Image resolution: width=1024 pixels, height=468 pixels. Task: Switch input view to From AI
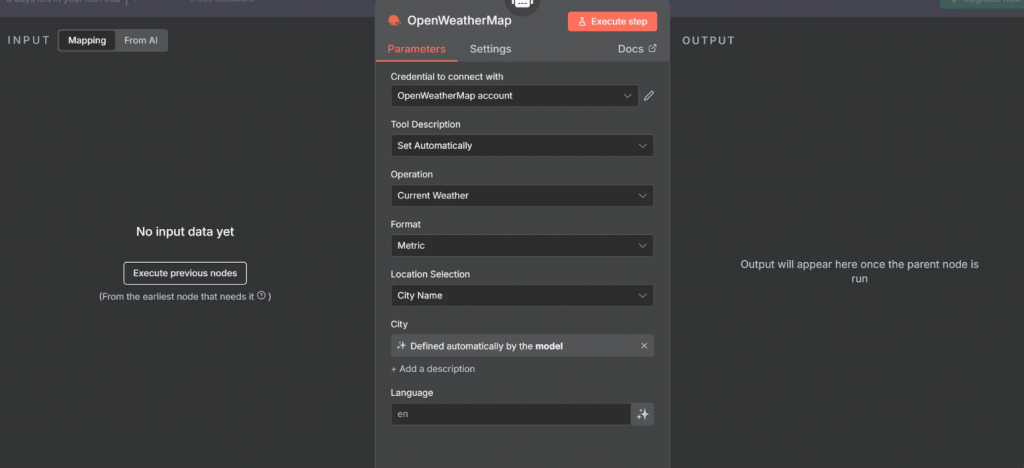tap(141, 41)
